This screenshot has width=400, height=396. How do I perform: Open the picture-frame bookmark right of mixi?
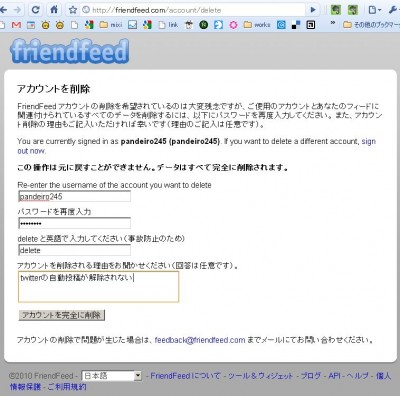click(x=133, y=25)
